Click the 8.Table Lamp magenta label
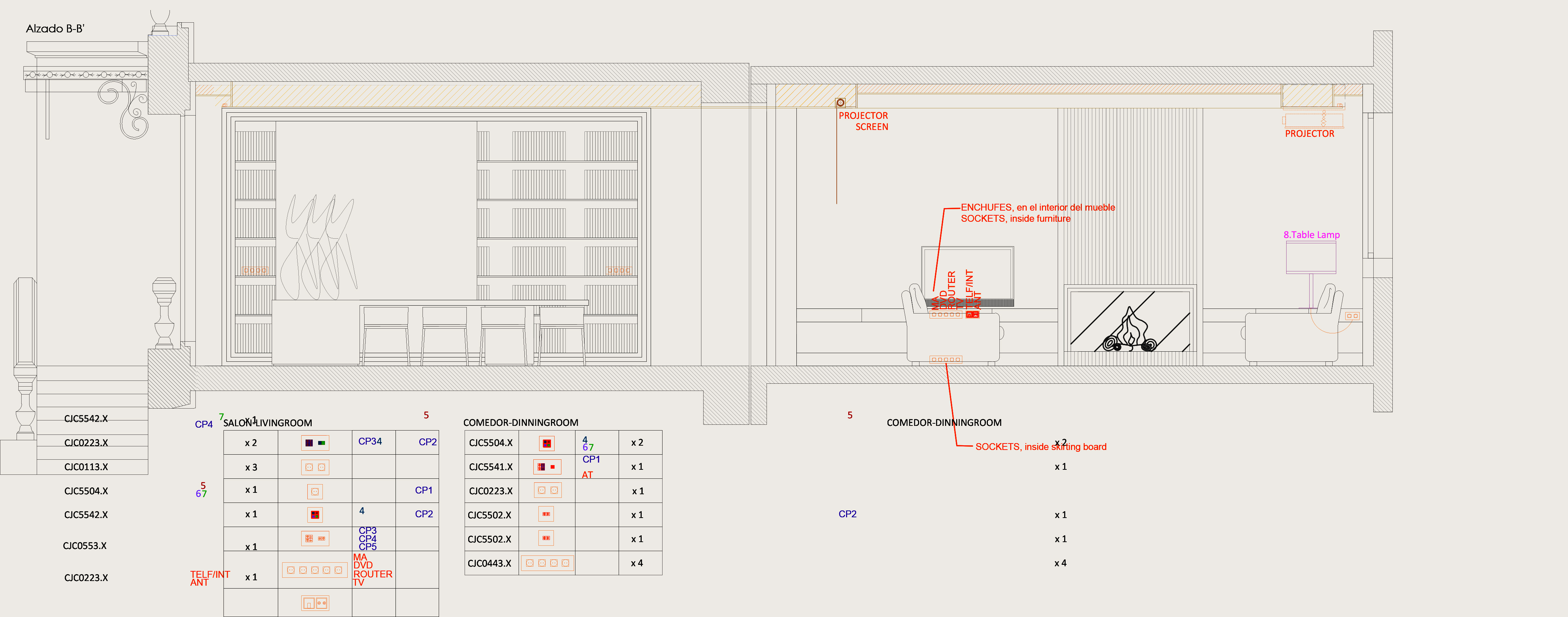The height and width of the screenshot is (617, 1568). [1312, 234]
